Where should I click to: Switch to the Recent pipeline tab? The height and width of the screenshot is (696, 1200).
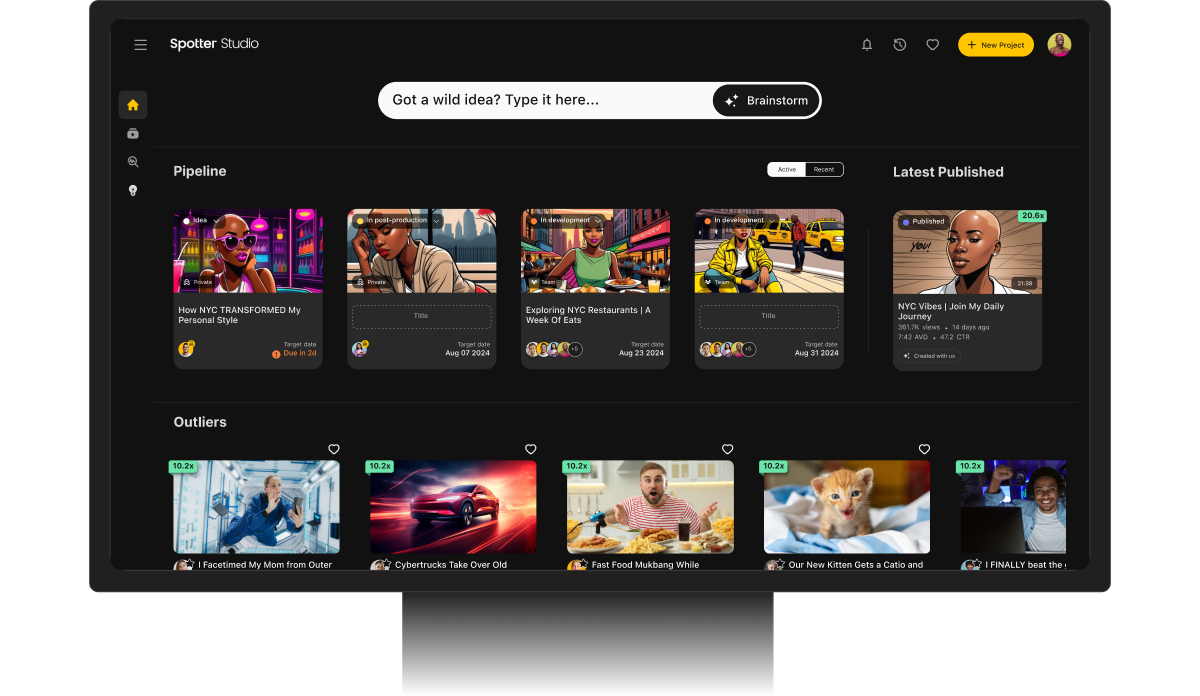pyautogui.click(x=825, y=169)
